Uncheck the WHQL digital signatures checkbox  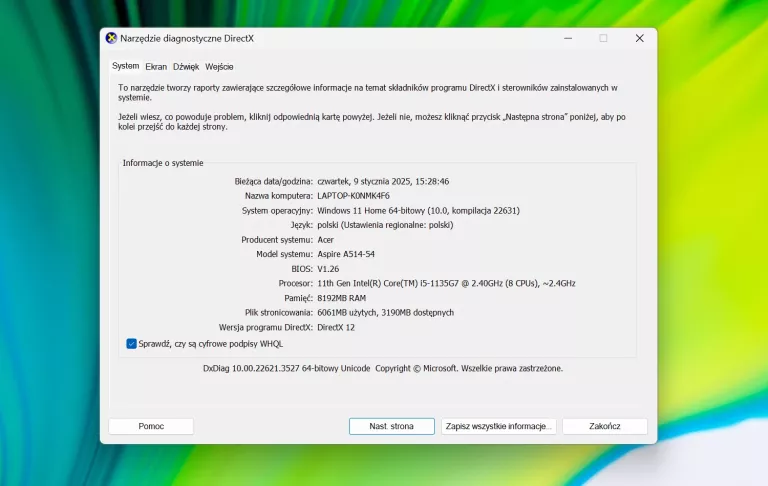click(x=132, y=343)
